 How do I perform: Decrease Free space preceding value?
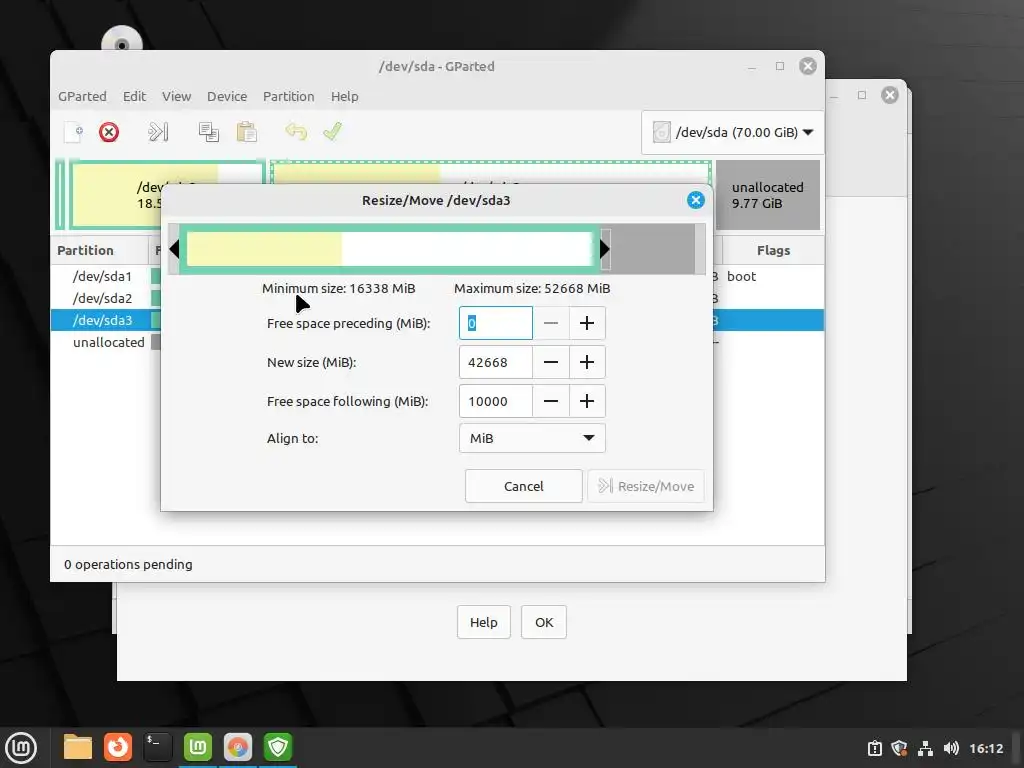coord(551,323)
